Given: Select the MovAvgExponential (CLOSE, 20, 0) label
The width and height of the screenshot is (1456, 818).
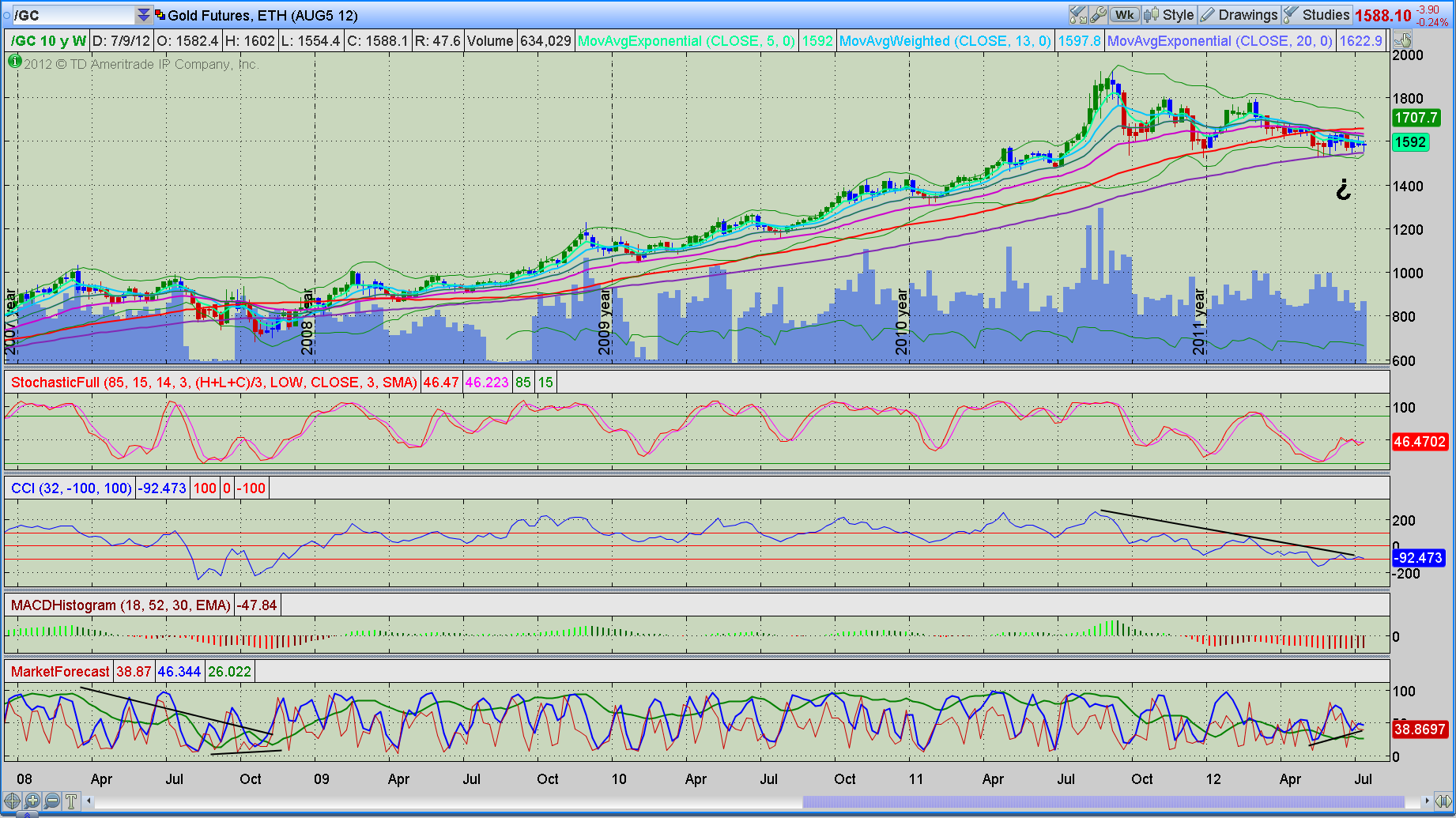Looking at the screenshot, I should [x=1220, y=41].
